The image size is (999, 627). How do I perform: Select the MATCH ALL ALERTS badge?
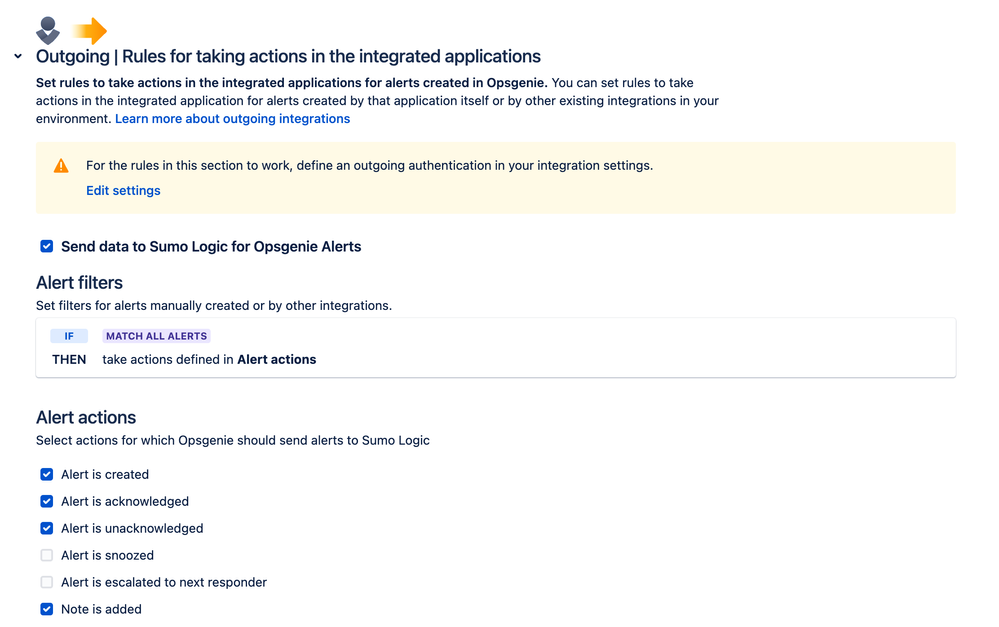click(x=156, y=336)
